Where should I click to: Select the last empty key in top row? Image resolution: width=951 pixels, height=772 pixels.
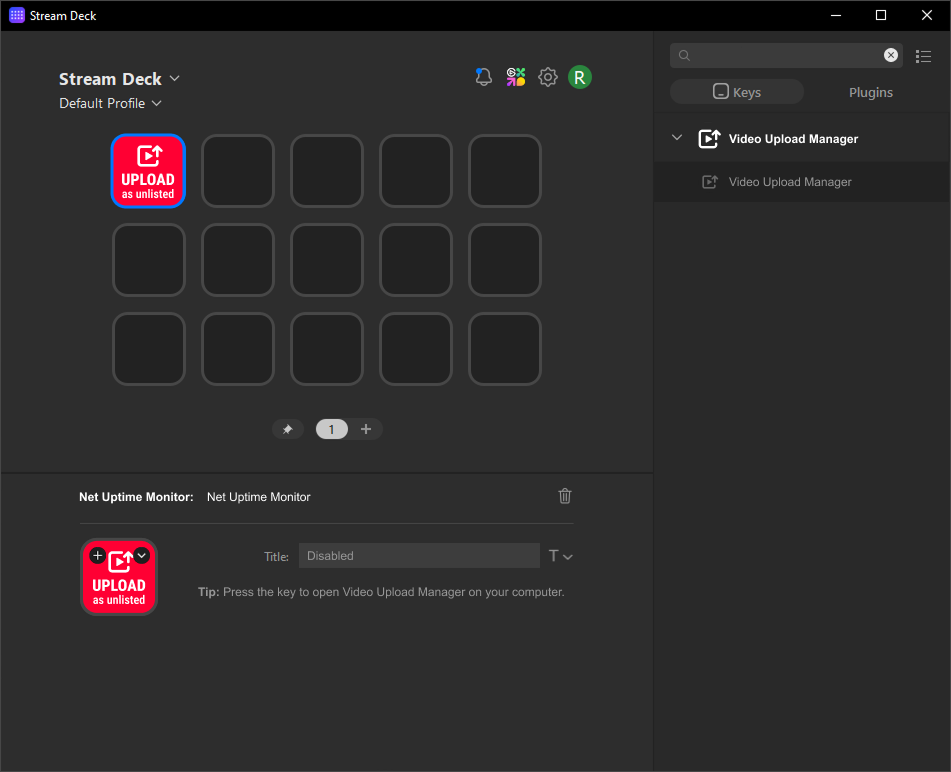pyautogui.click(x=505, y=171)
